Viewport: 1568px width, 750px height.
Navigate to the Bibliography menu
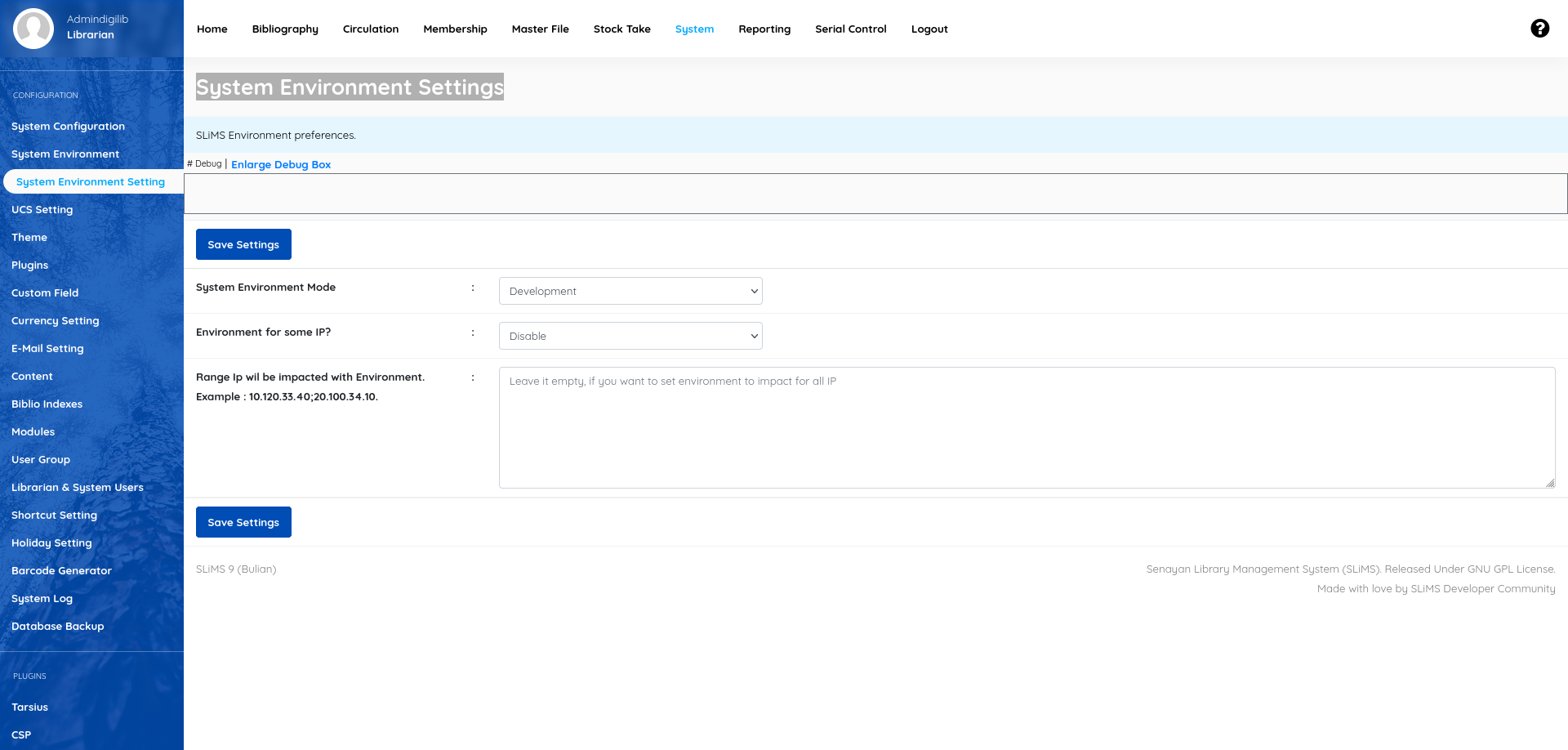pyautogui.click(x=285, y=29)
